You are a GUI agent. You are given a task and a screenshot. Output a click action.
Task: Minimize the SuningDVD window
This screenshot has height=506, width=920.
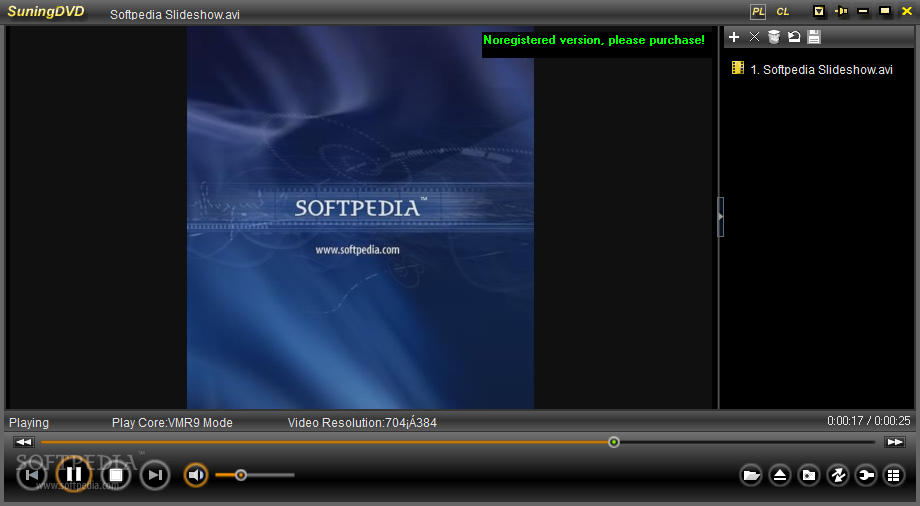(862, 11)
